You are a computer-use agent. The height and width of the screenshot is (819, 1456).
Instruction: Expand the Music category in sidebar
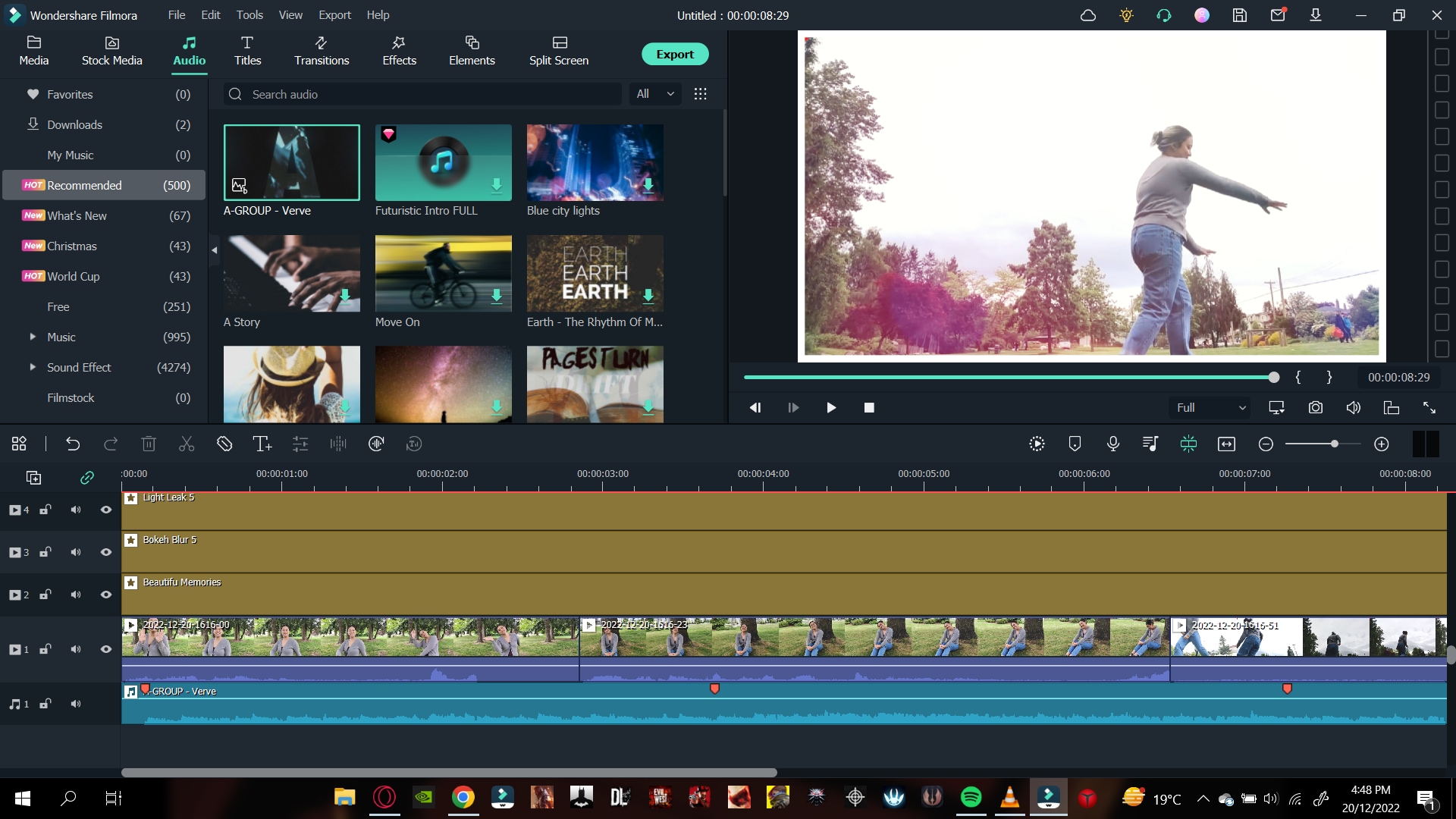point(32,337)
